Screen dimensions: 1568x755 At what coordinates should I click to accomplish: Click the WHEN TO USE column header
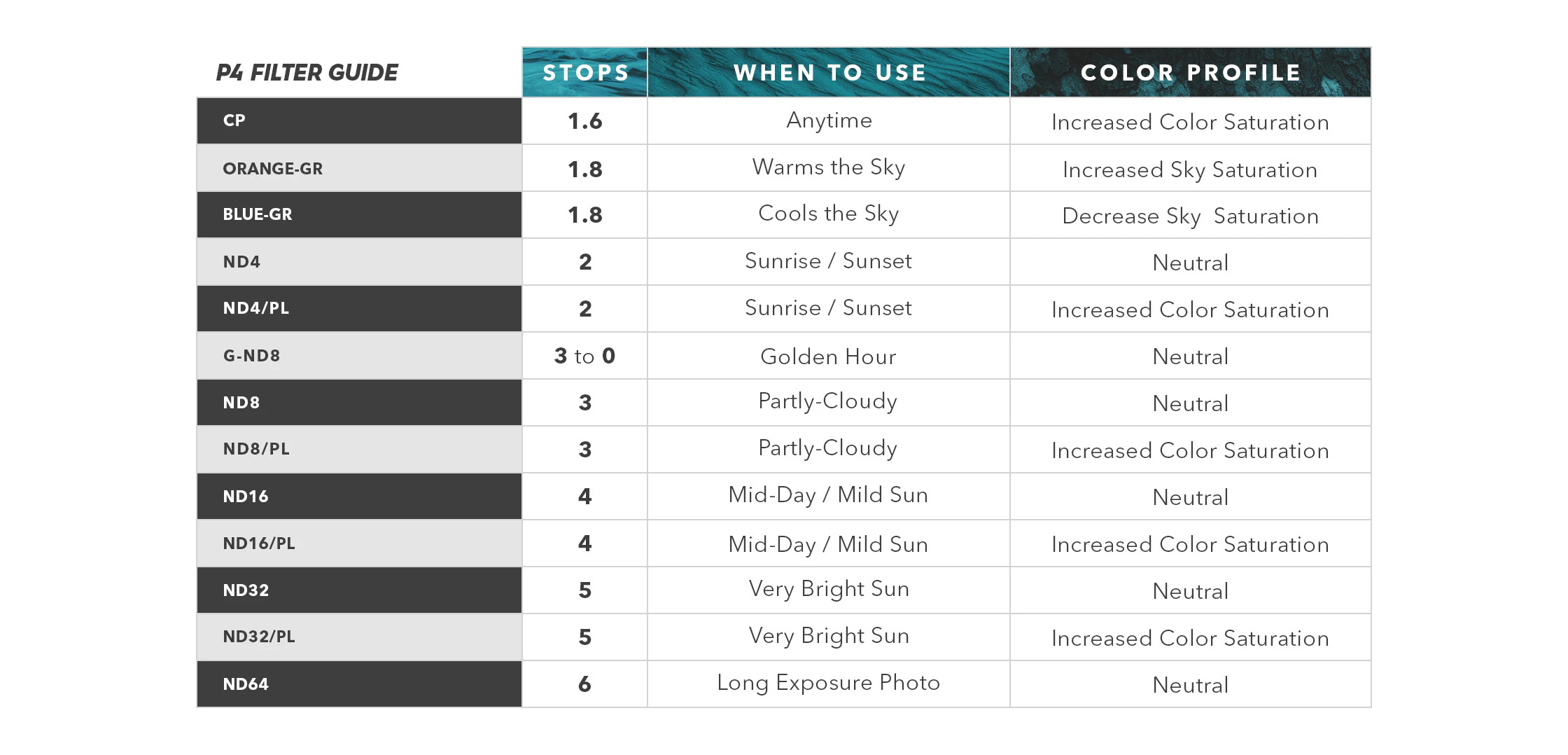pos(829,72)
